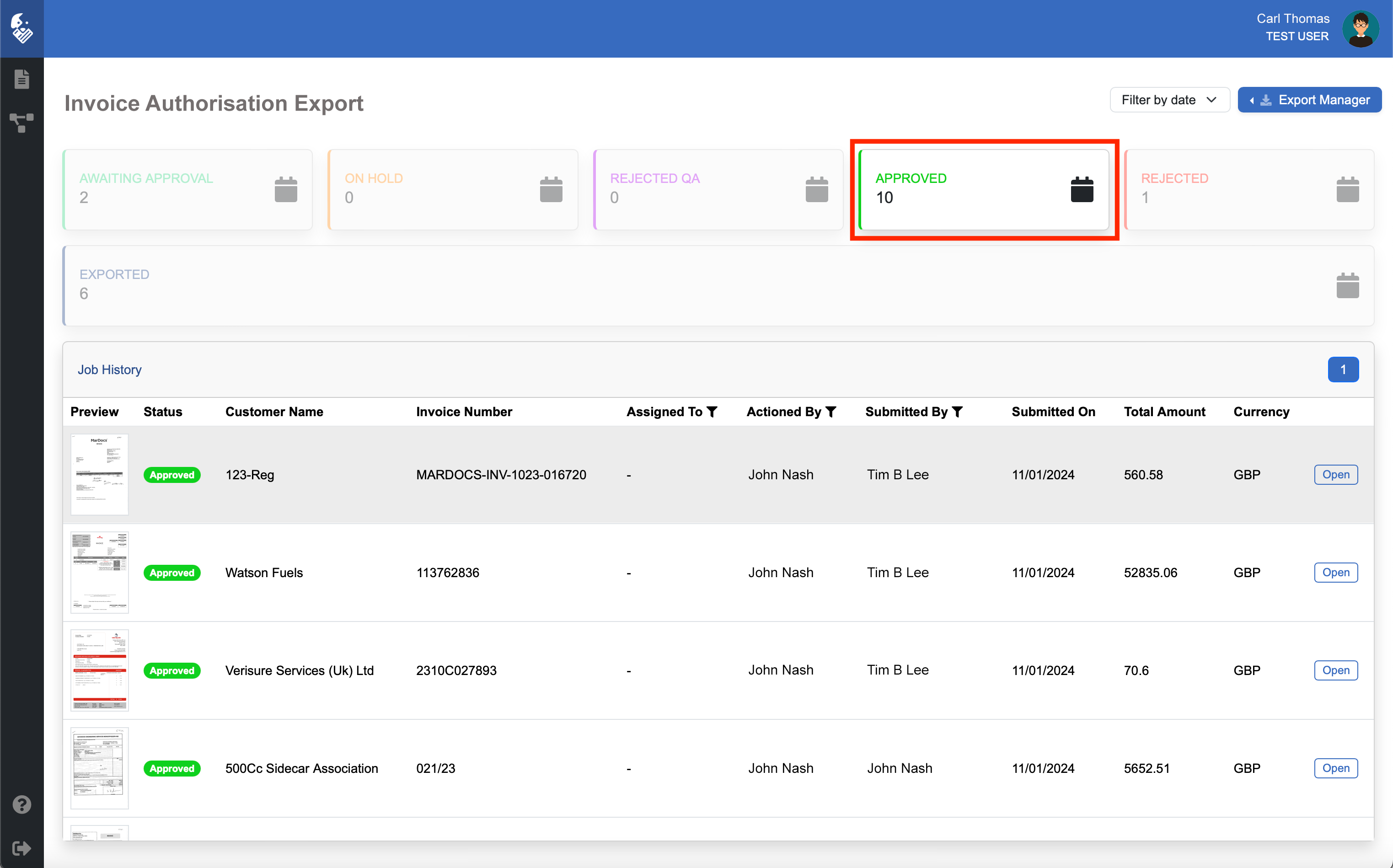Click the calendar icon on Exported card

[1347, 285]
